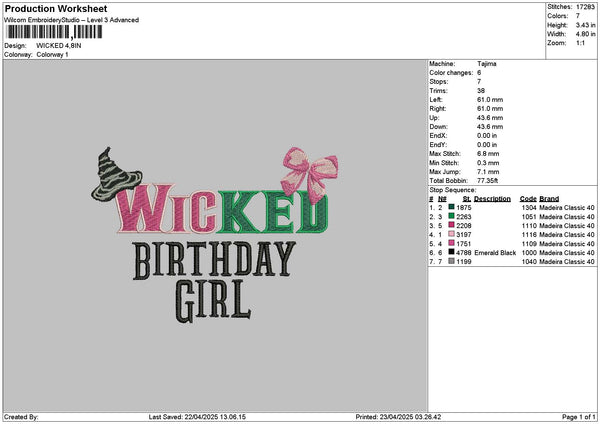Click the 'Page 1 of 1' footer text
This screenshot has height=424, width=600.
click(x=579, y=417)
